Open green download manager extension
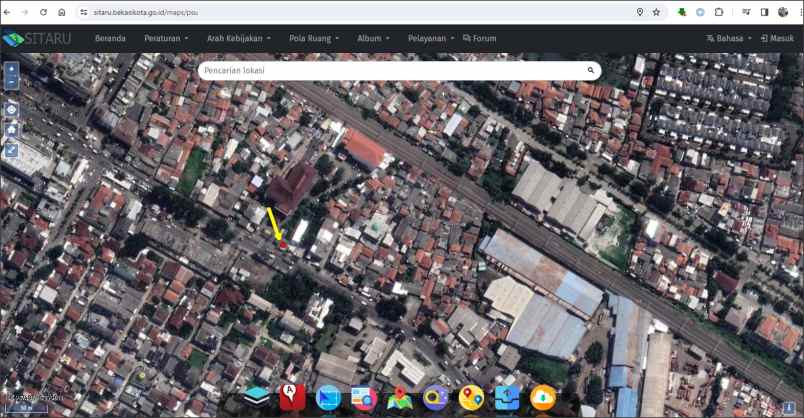The width and height of the screenshot is (804, 418). coord(681,12)
